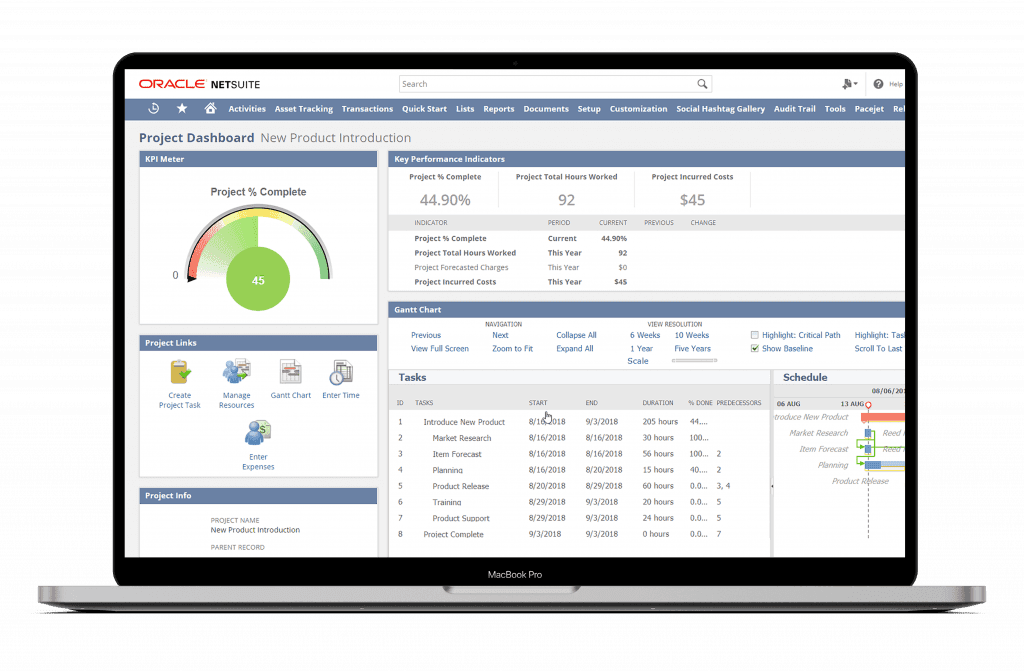1024x671 pixels.
Task: Click View Full Screen link
Action: 440,349
